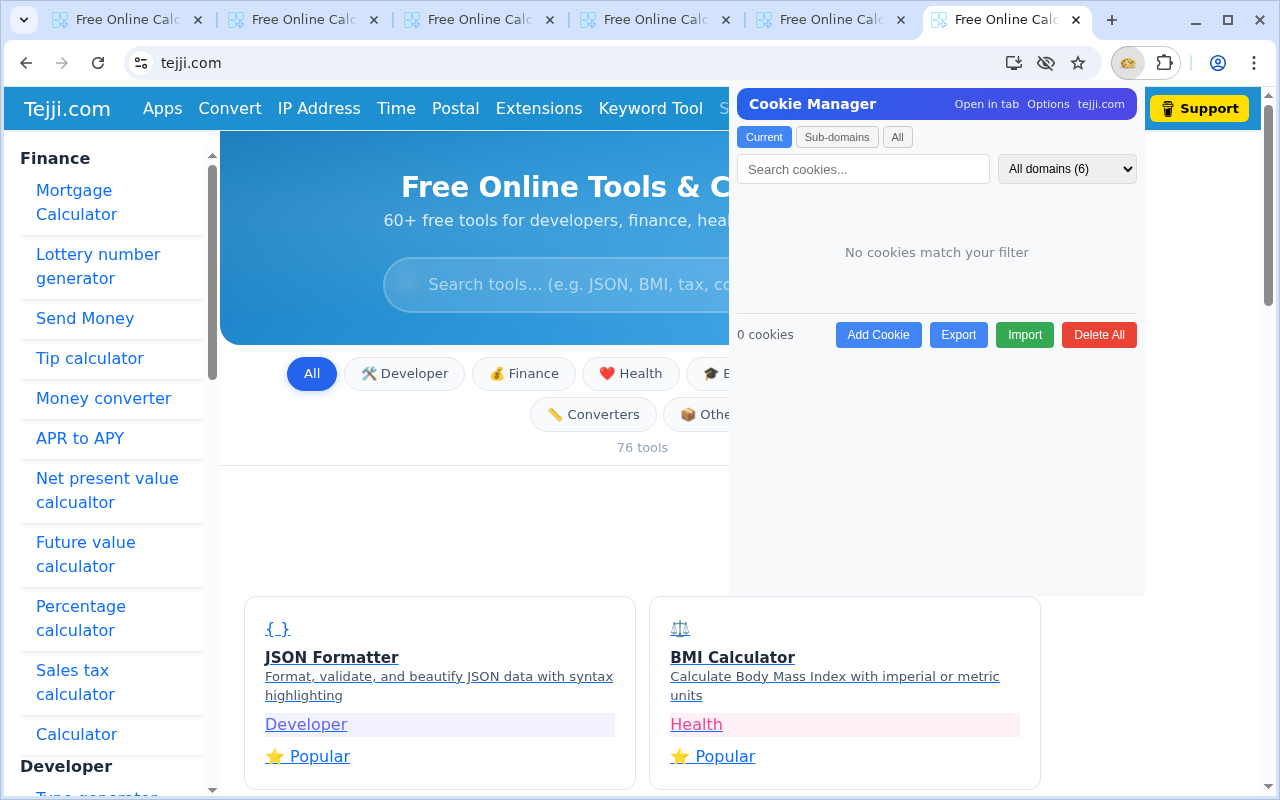Click the Search tools input box
Image resolution: width=1280 pixels, height=800 pixels.
click(556, 285)
